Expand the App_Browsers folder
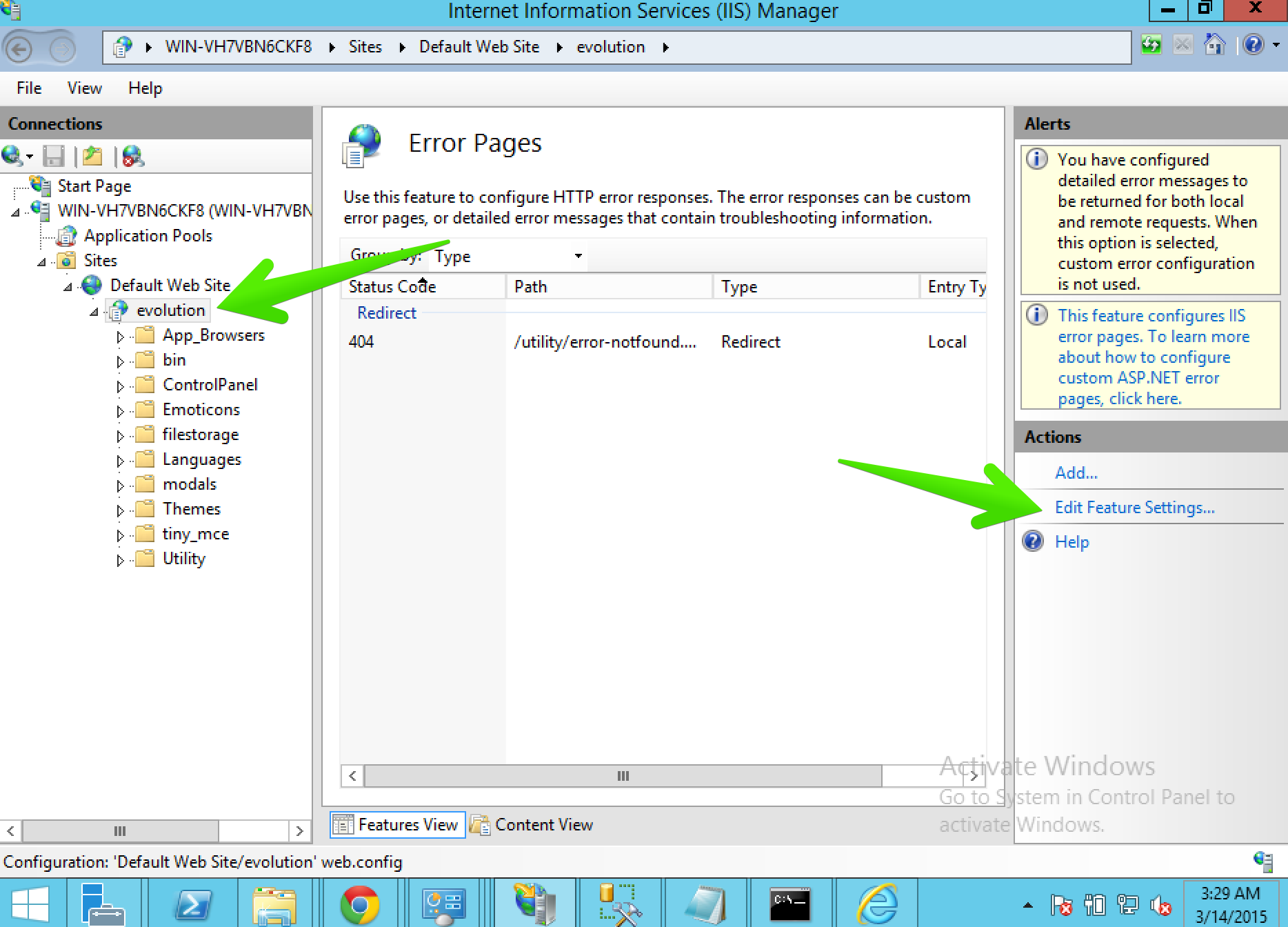The image size is (1288, 927). pyautogui.click(x=120, y=336)
